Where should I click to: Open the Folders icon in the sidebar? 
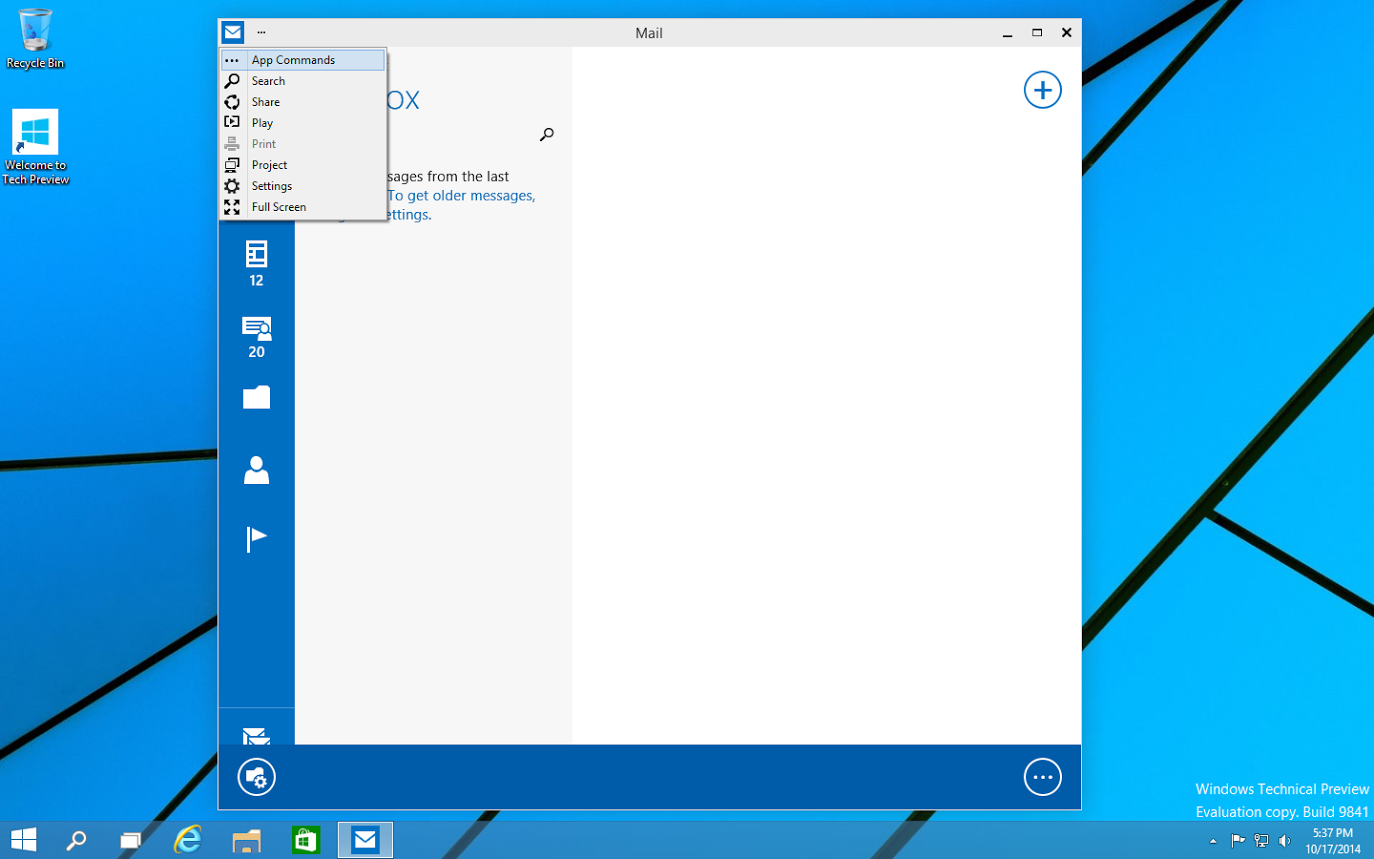[256, 398]
